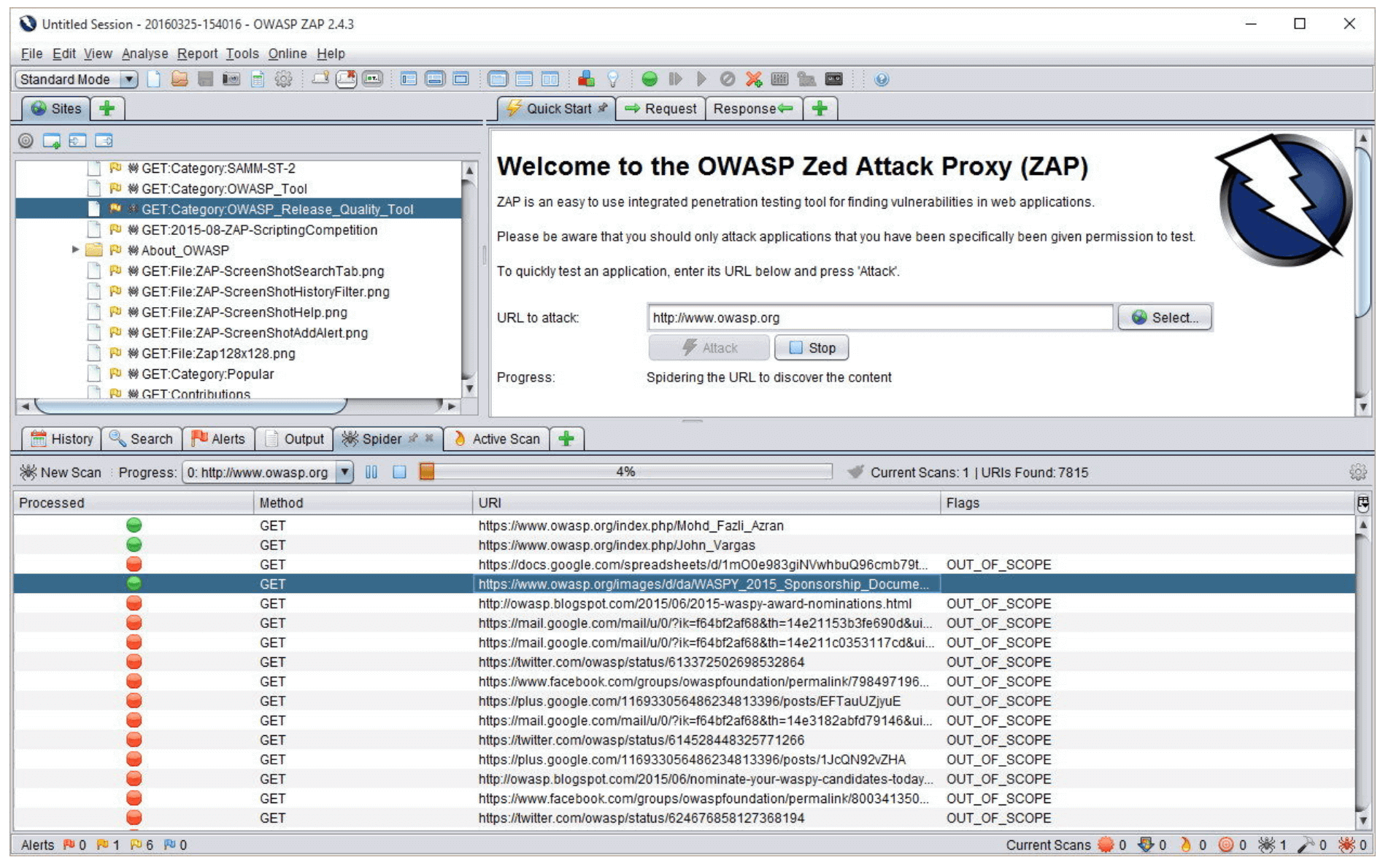The width and height of the screenshot is (1391, 868).
Task: Open Session Properties from the toolbar
Action: click(x=258, y=79)
